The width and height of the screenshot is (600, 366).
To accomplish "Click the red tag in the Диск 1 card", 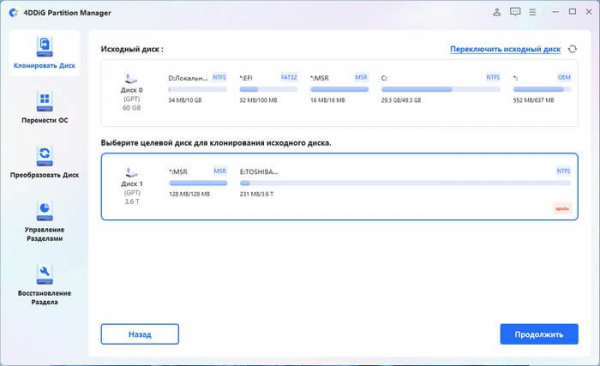I will (562, 209).
